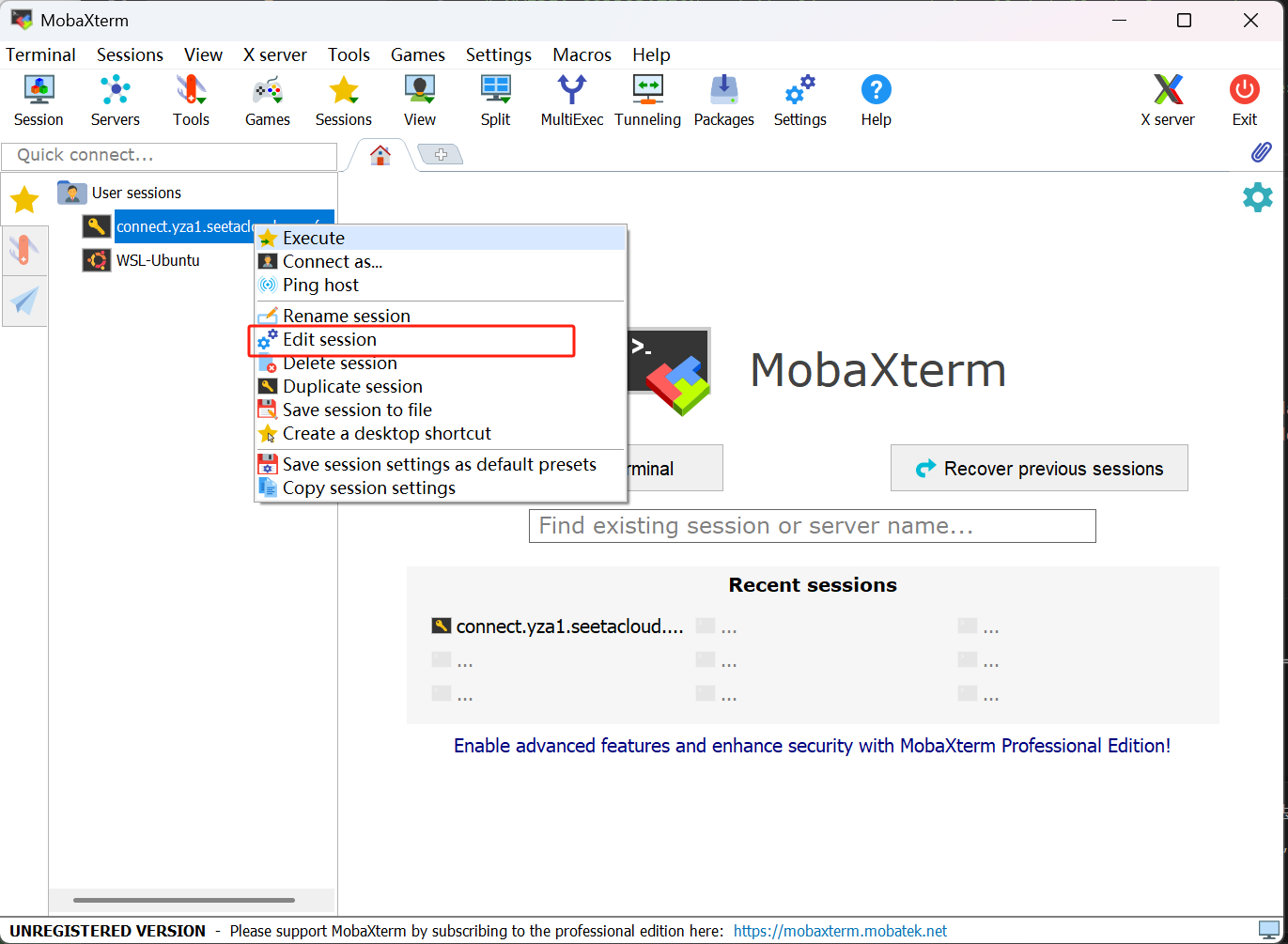This screenshot has height=944, width=1288.
Task: Choose Duplicate session from context menu
Action: (441, 387)
